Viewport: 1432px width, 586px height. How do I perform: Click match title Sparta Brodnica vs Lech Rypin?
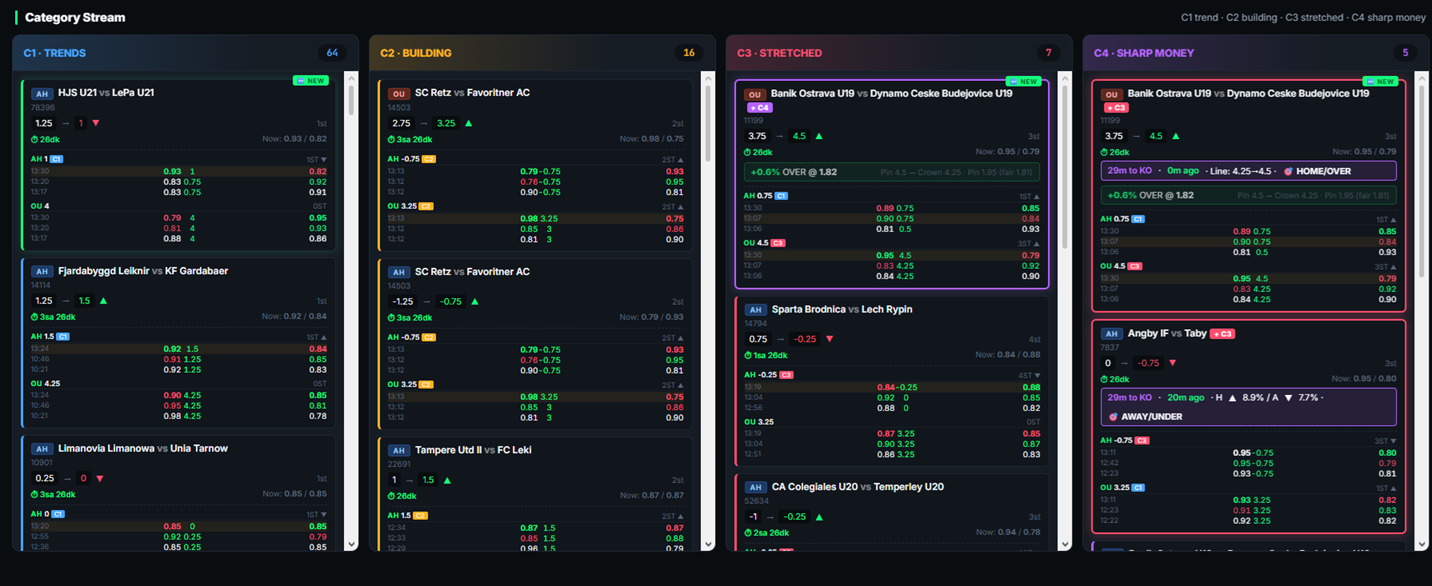pyautogui.click(x=842, y=310)
